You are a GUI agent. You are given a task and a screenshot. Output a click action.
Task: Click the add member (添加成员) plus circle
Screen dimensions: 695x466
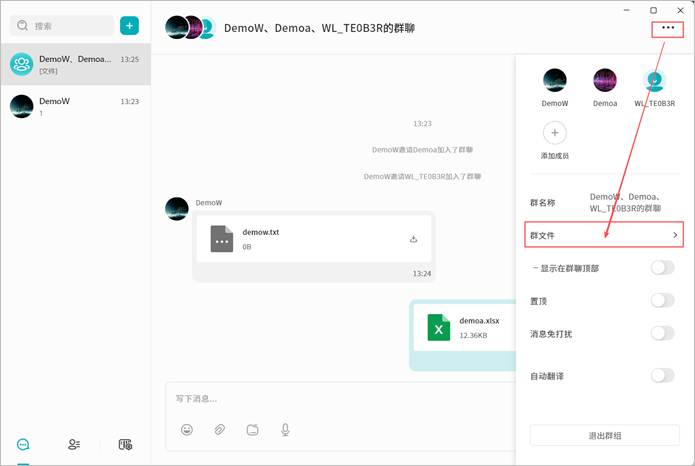[555, 133]
